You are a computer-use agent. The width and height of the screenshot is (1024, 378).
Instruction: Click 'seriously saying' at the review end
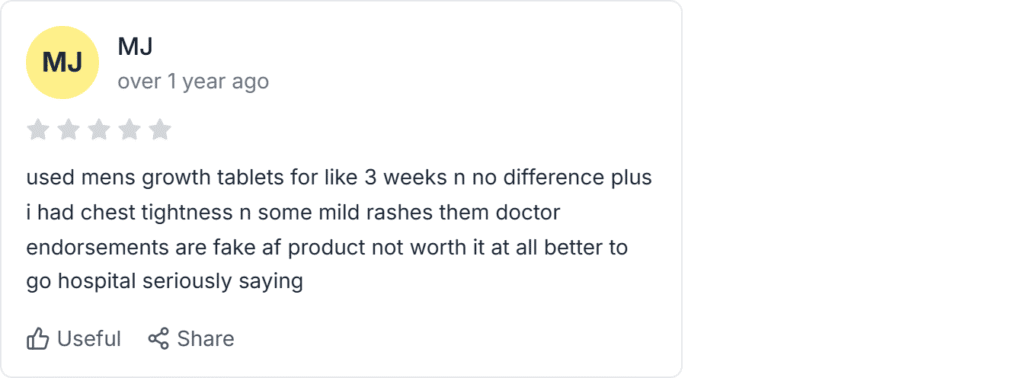(223, 282)
